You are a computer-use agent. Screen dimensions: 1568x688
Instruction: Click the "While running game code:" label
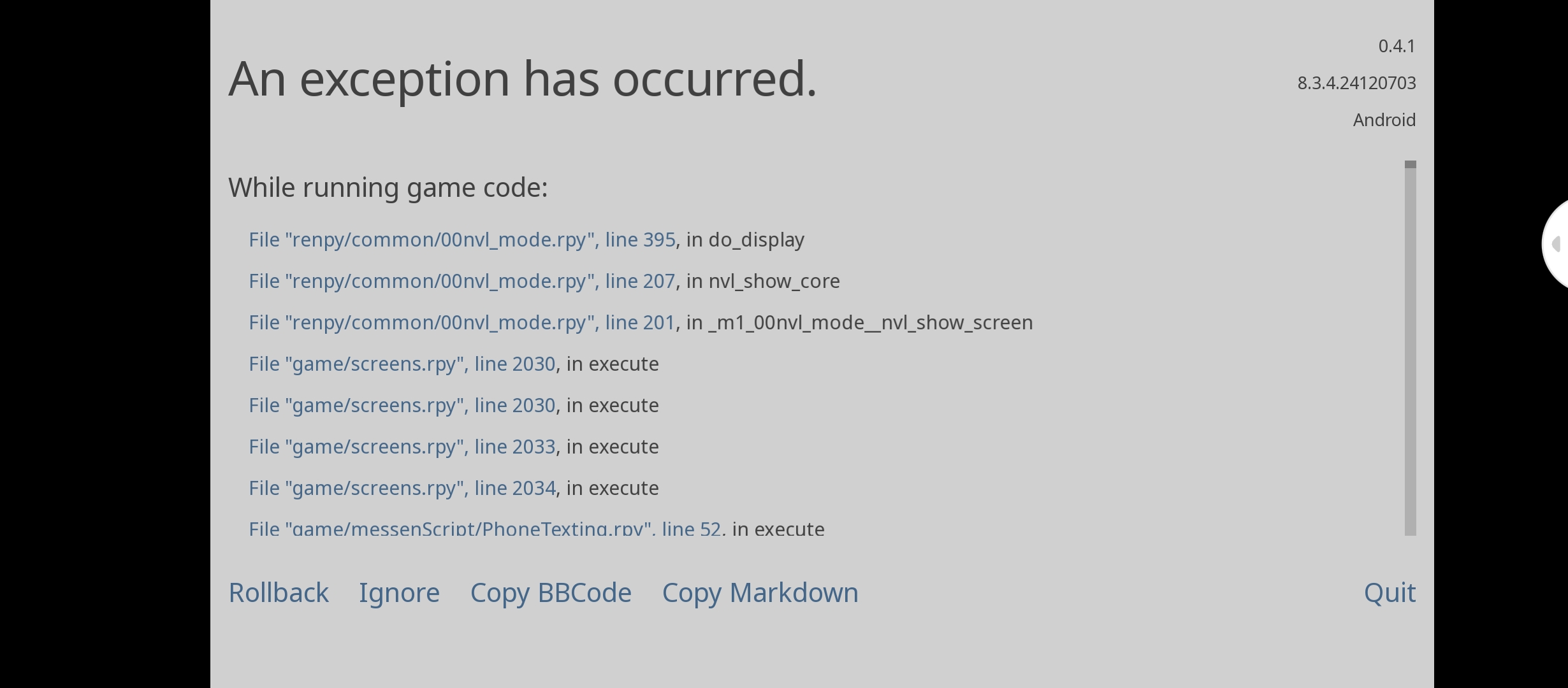pos(388,187)
